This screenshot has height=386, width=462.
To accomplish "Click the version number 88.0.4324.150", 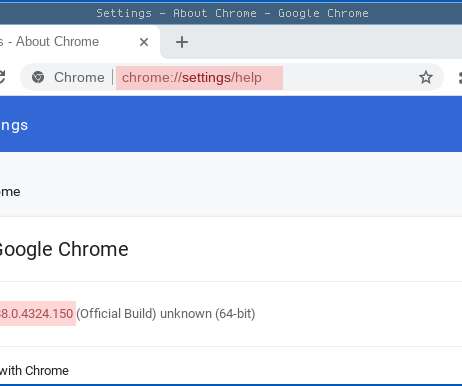I will pyautogui.click(x=36, y=313).
